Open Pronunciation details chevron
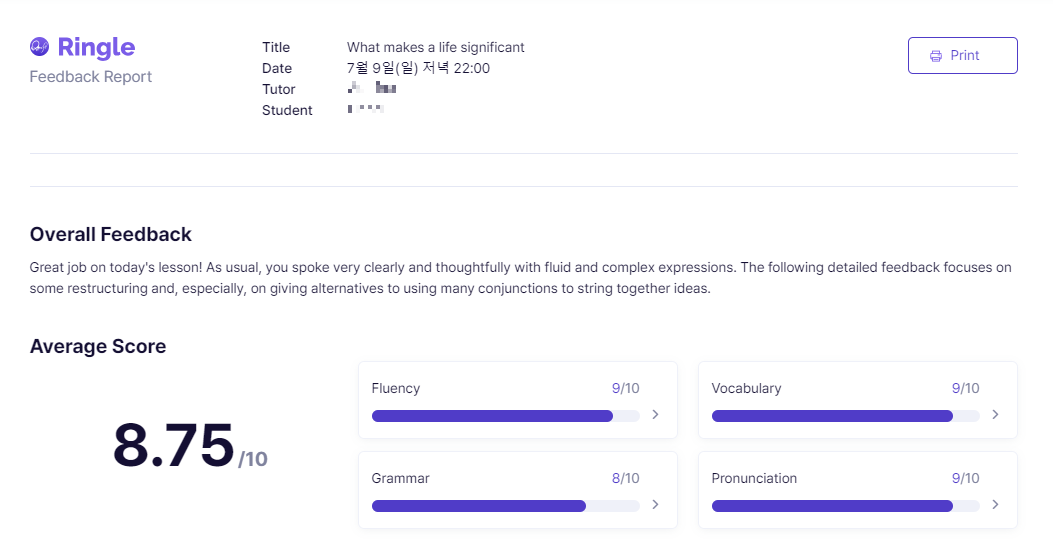This screenshot has height=545, width=1053. [x=995, y=505]
